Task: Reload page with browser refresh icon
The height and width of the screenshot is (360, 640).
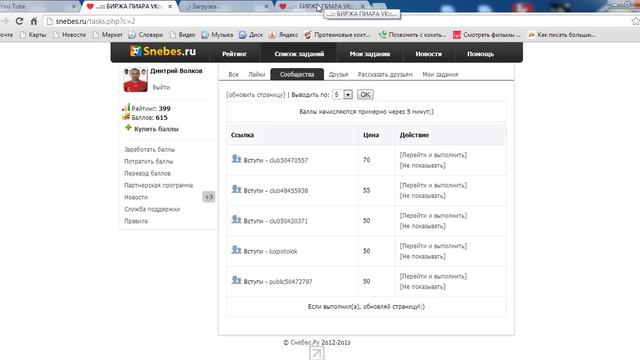Action: 19,21
